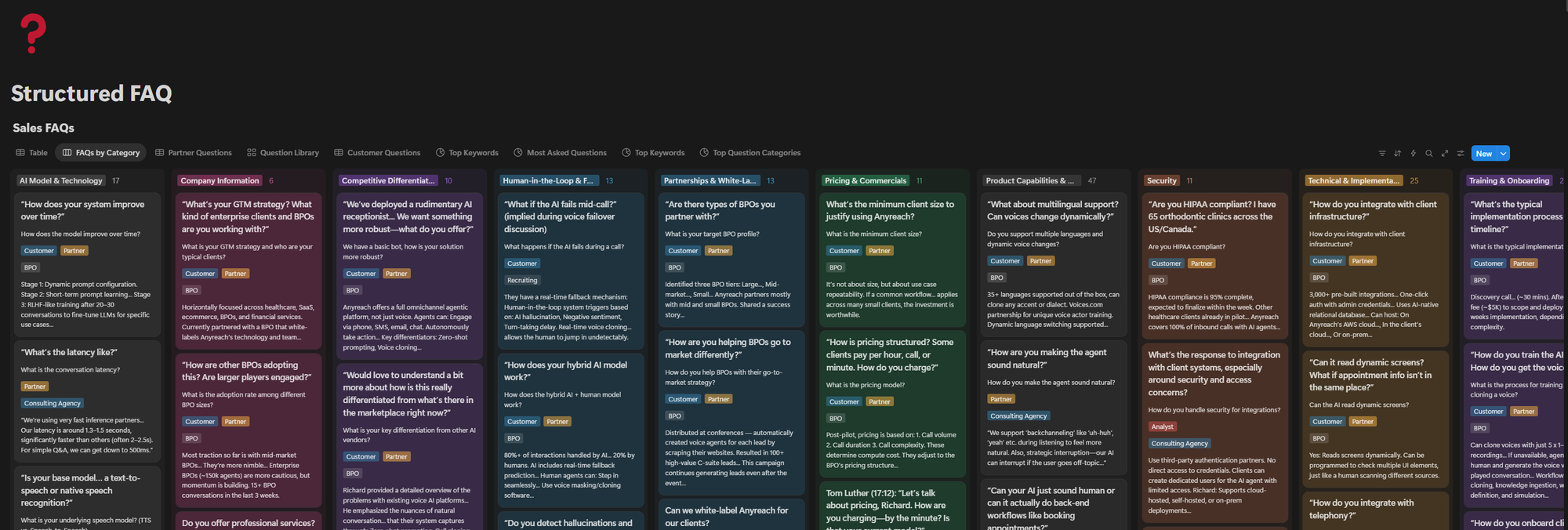Open automations lightning bolt icon

1413,154
